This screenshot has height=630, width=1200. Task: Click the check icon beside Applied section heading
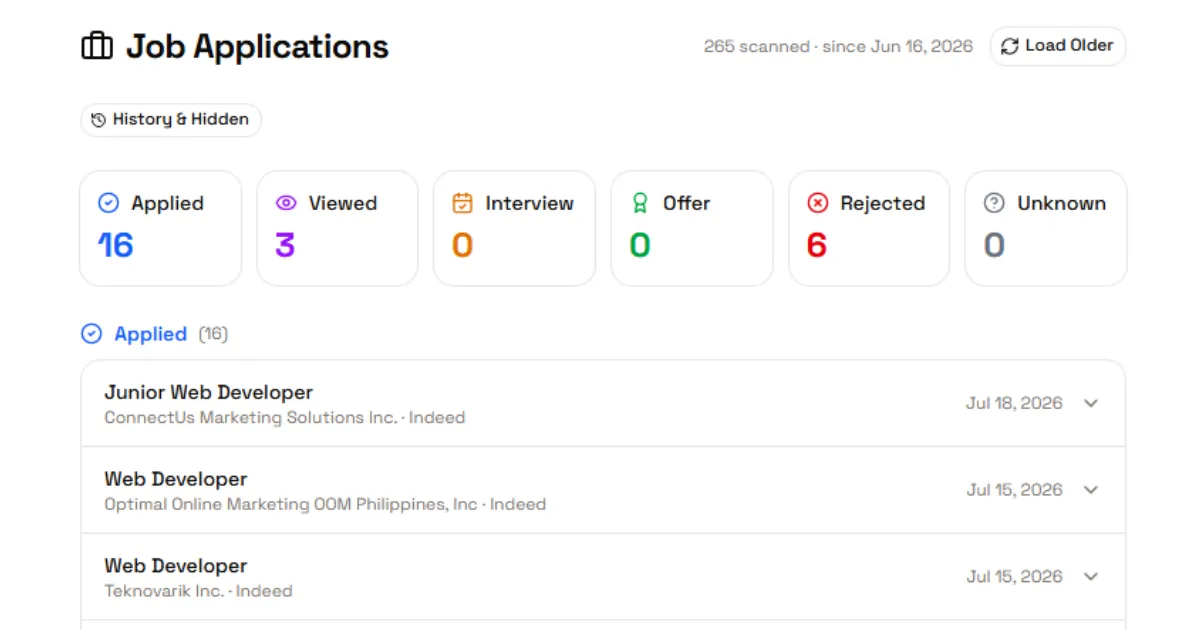(x=91, y=334)
